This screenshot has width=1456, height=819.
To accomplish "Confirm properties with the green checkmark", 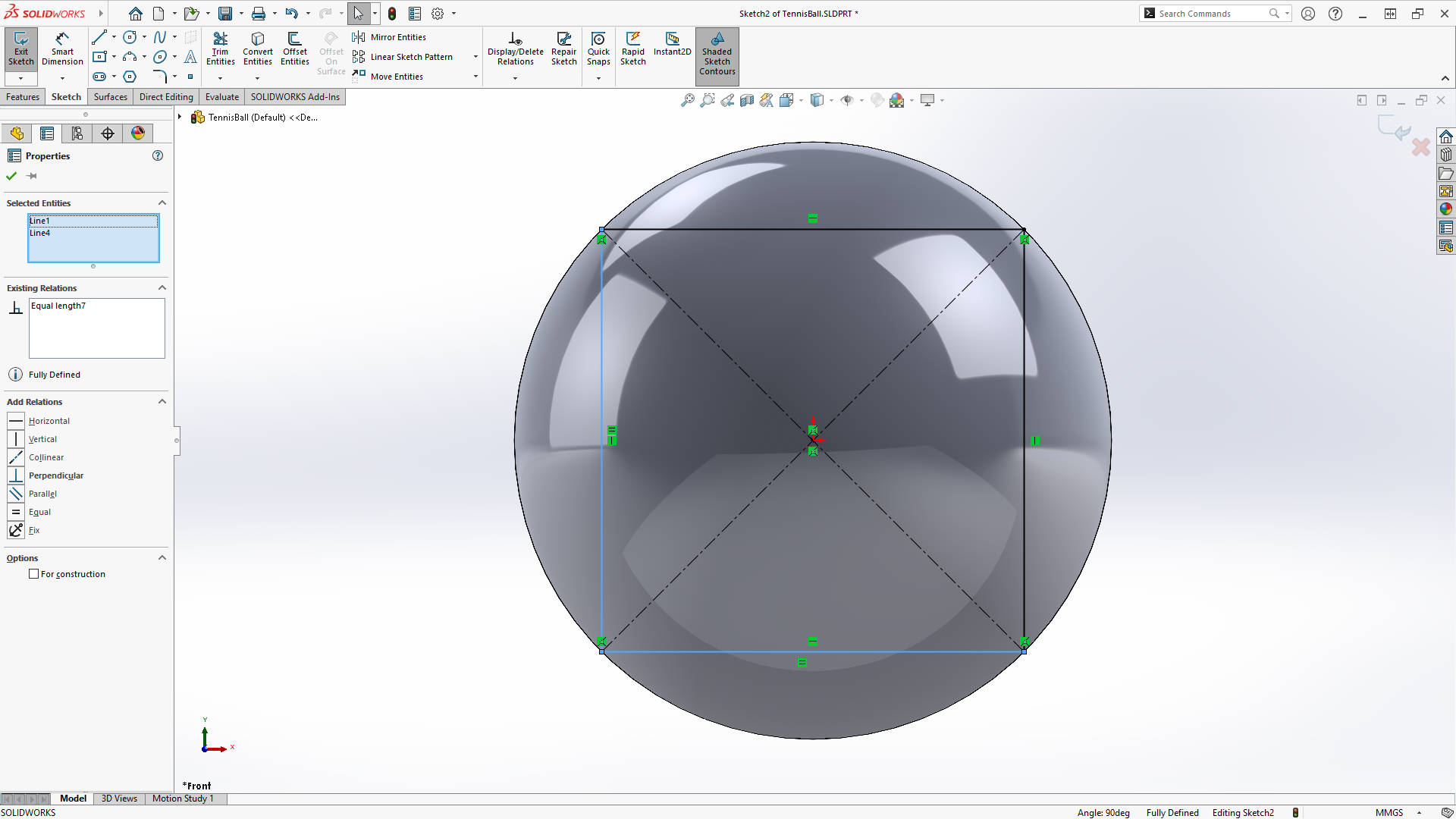I will (11, 175).
